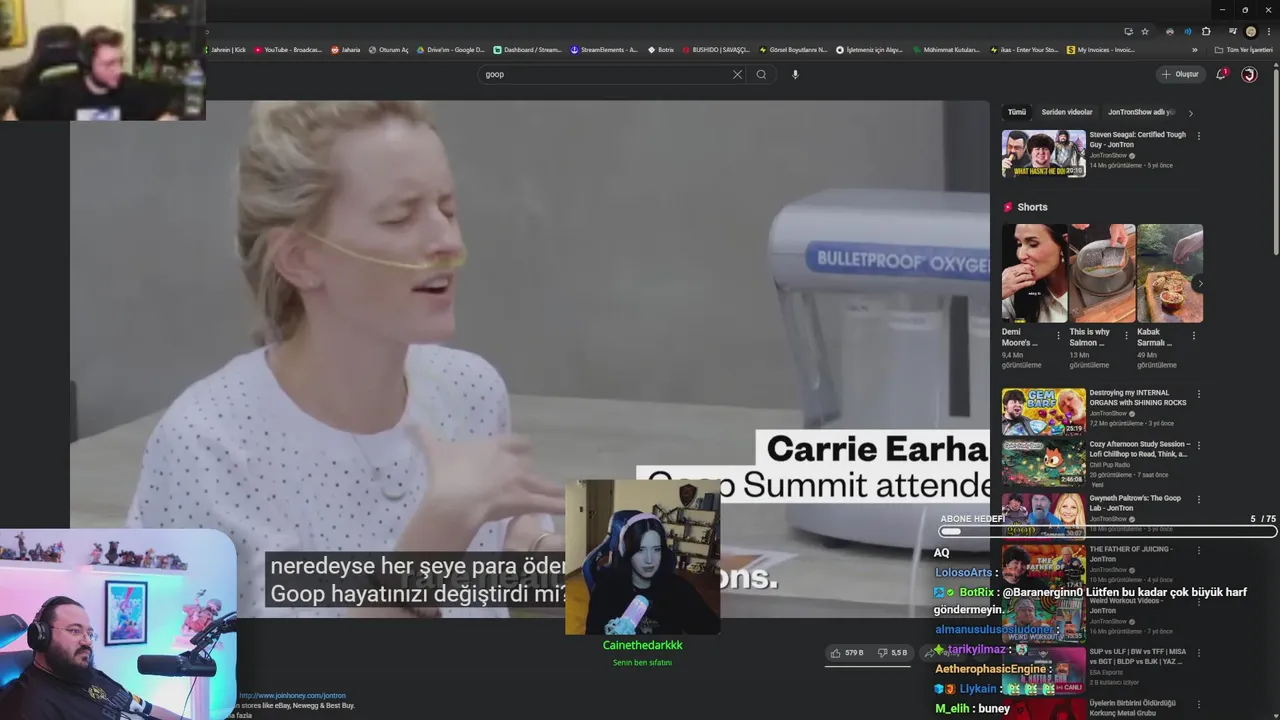The image size is (1280, 720).
Task: Like the video (579 B)
Action: tap(846, 653)
